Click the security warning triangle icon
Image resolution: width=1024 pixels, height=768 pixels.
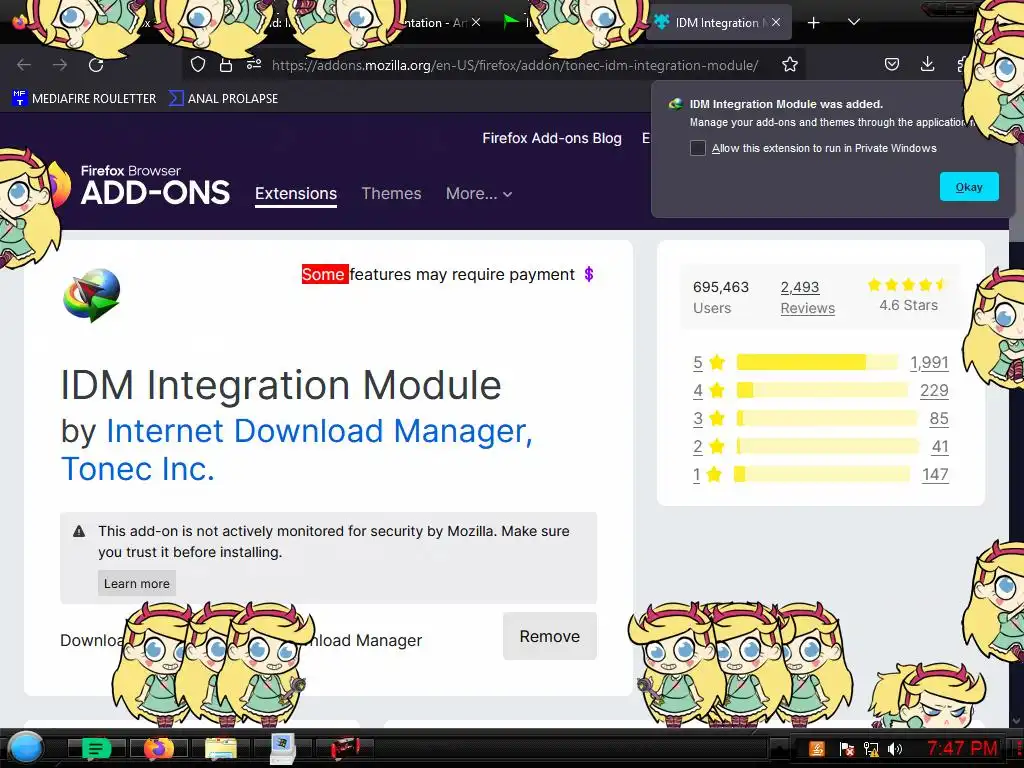click(79, 531)
